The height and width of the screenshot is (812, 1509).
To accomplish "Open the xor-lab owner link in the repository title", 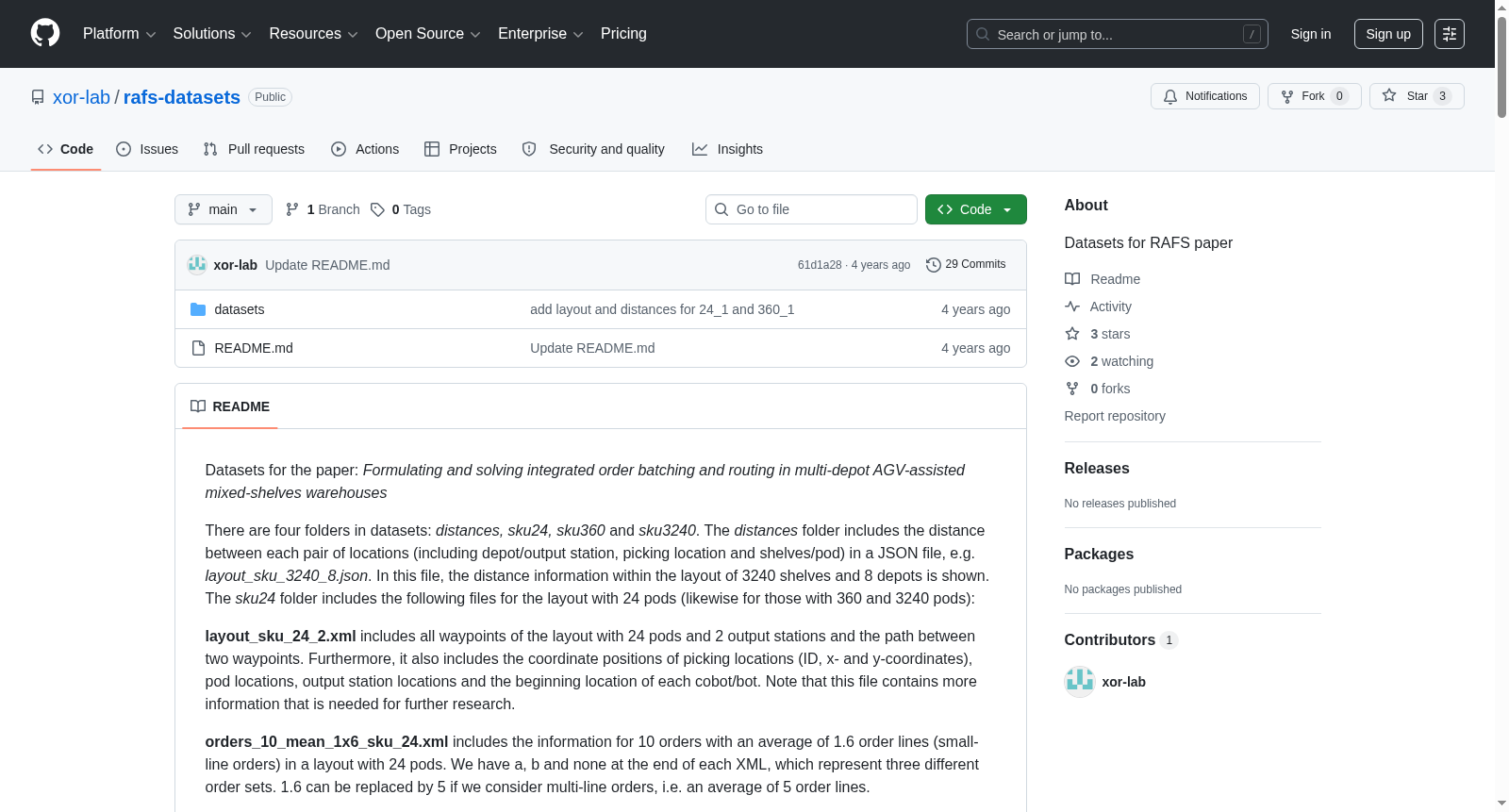I will tap(81, 97).
